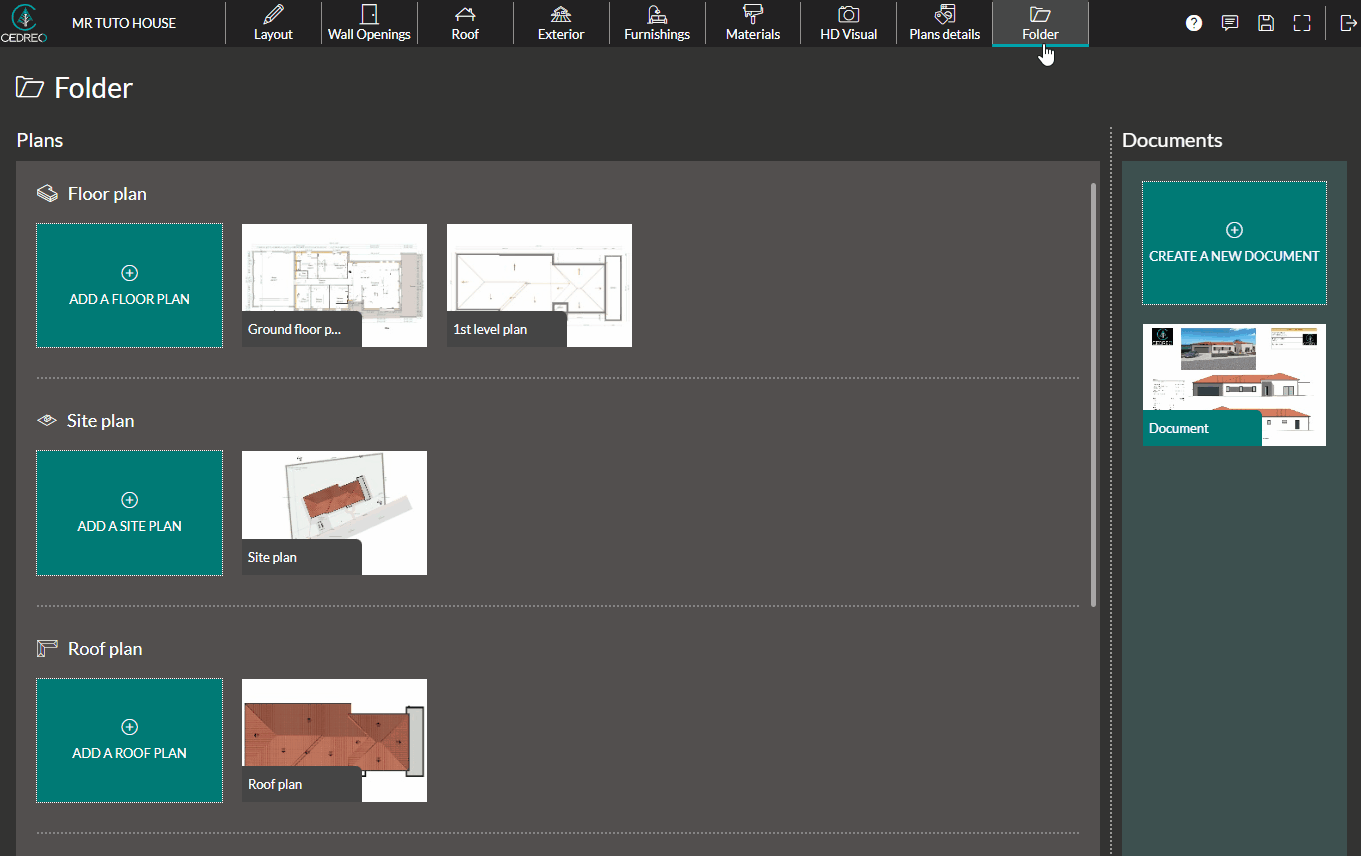Exit the project editor
This screenshot has height=856, width=1361.
pos(1346,22)
